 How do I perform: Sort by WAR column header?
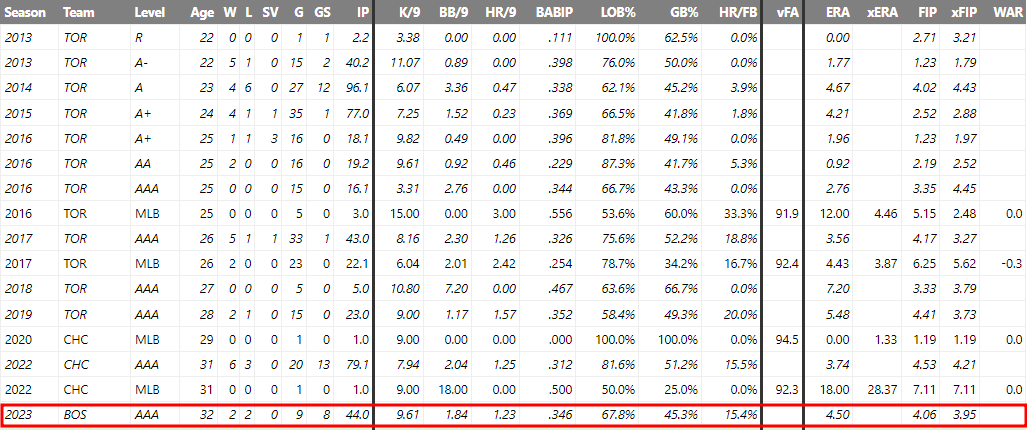pos(1006,12)
